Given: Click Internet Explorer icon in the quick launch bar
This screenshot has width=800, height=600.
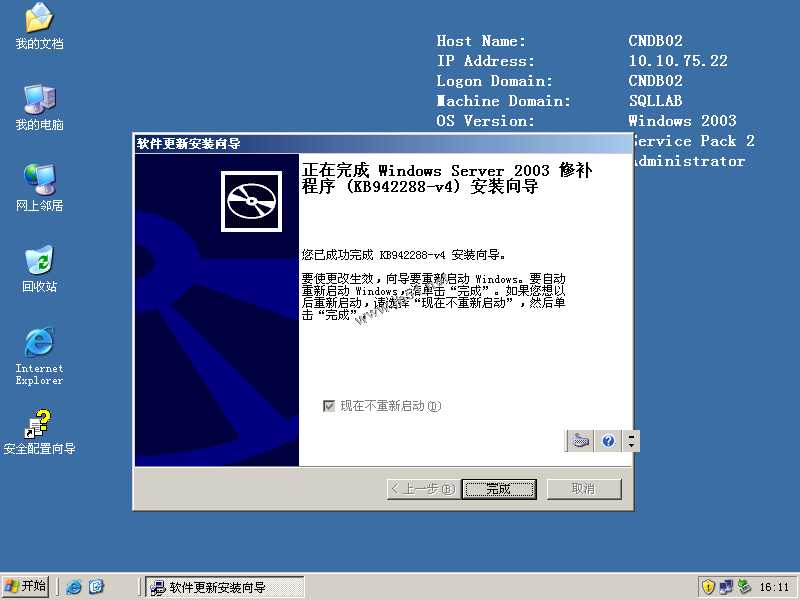Looking at the screenshot, I should (x=75, y=585).
